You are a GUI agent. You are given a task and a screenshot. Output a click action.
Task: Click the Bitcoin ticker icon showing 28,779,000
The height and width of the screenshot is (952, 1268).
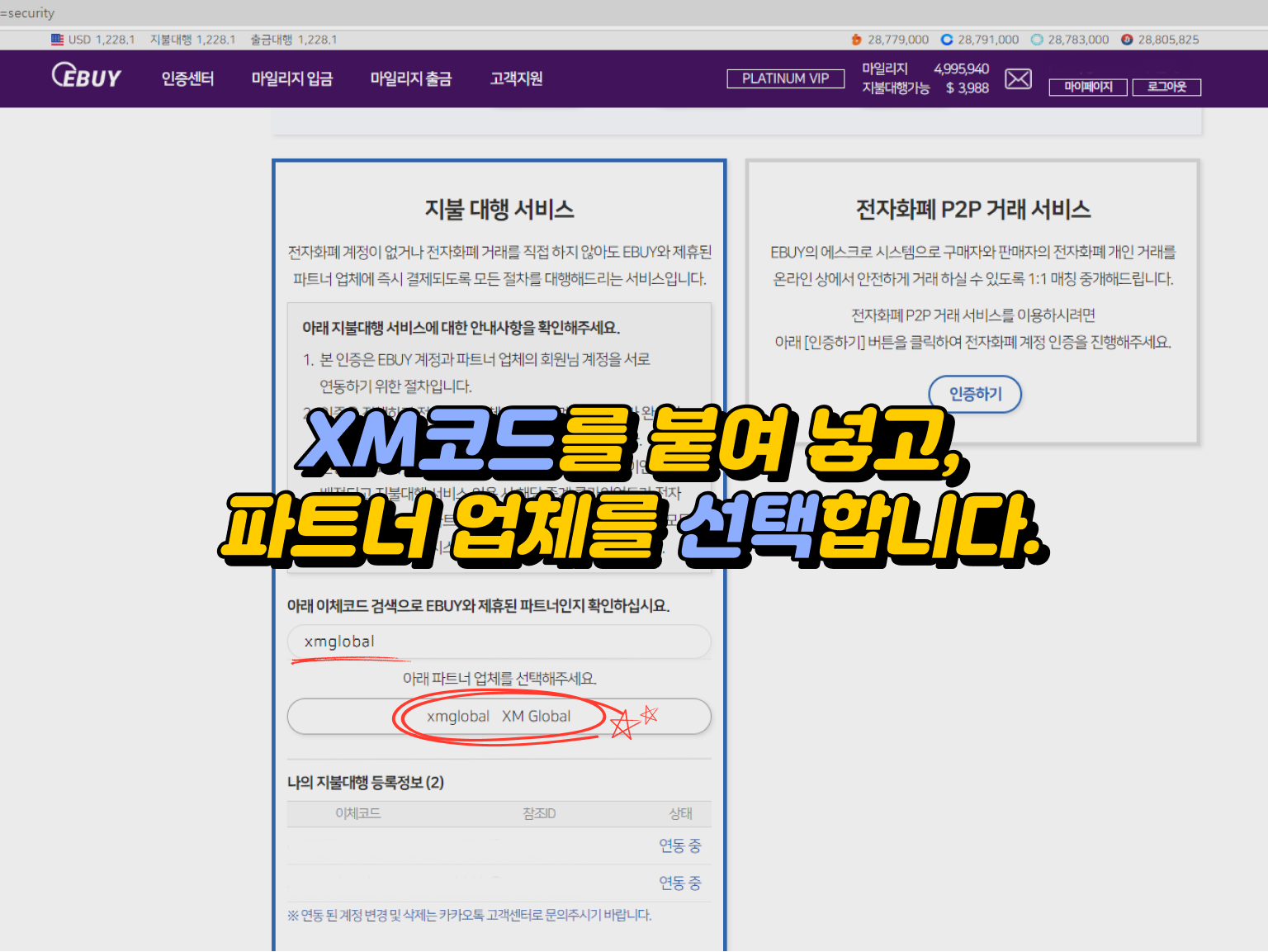point(856,39)
